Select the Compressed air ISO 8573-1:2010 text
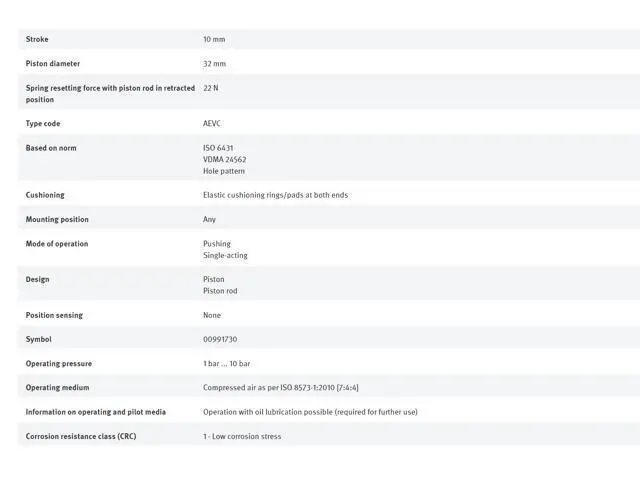 [280, 387]
